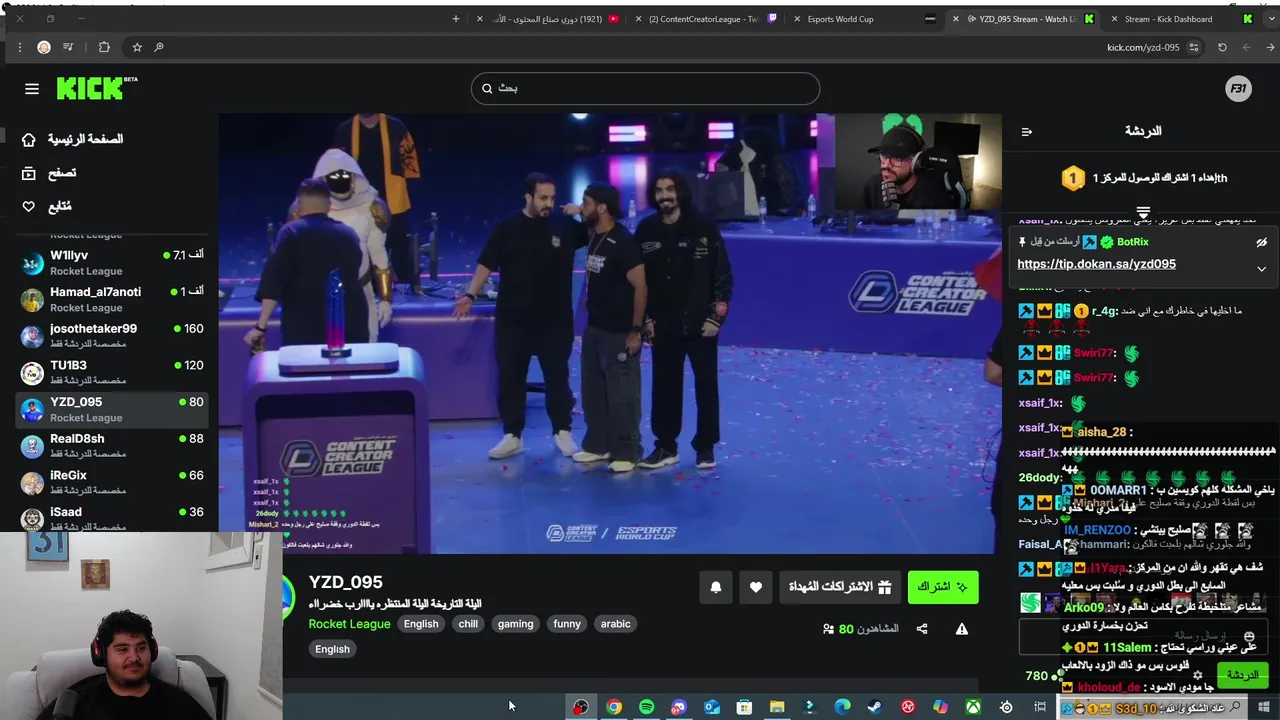Screen dimensions: 1280x720
Task: Open the Kick hamburger menu
Action: 32,89
